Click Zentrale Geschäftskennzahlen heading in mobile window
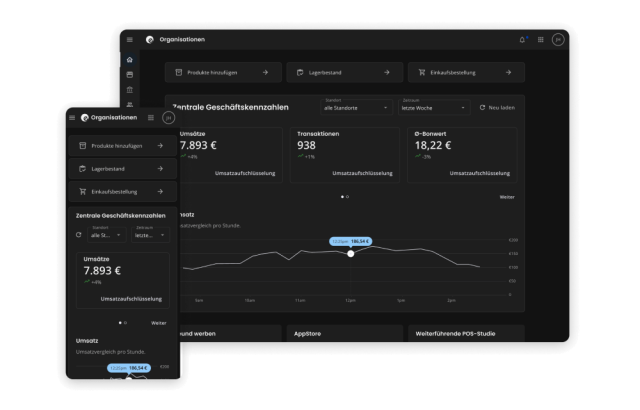The width and height of the screenshot is (640, 410). [x=120, y=215]
